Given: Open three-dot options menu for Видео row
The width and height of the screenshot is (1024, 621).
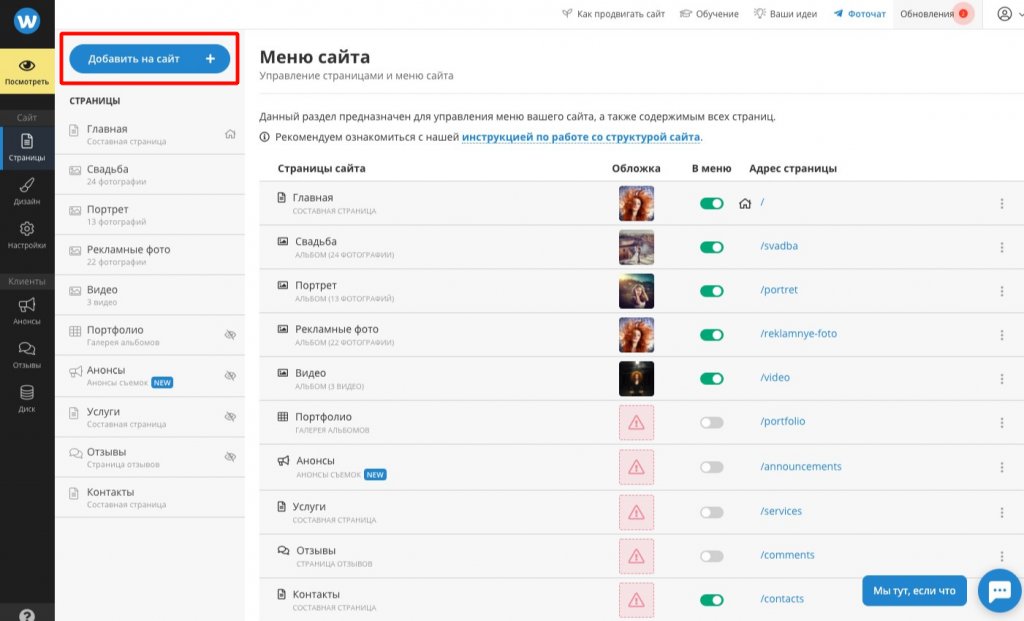Looking at the screenshot, I should [x=1002, y=379].
